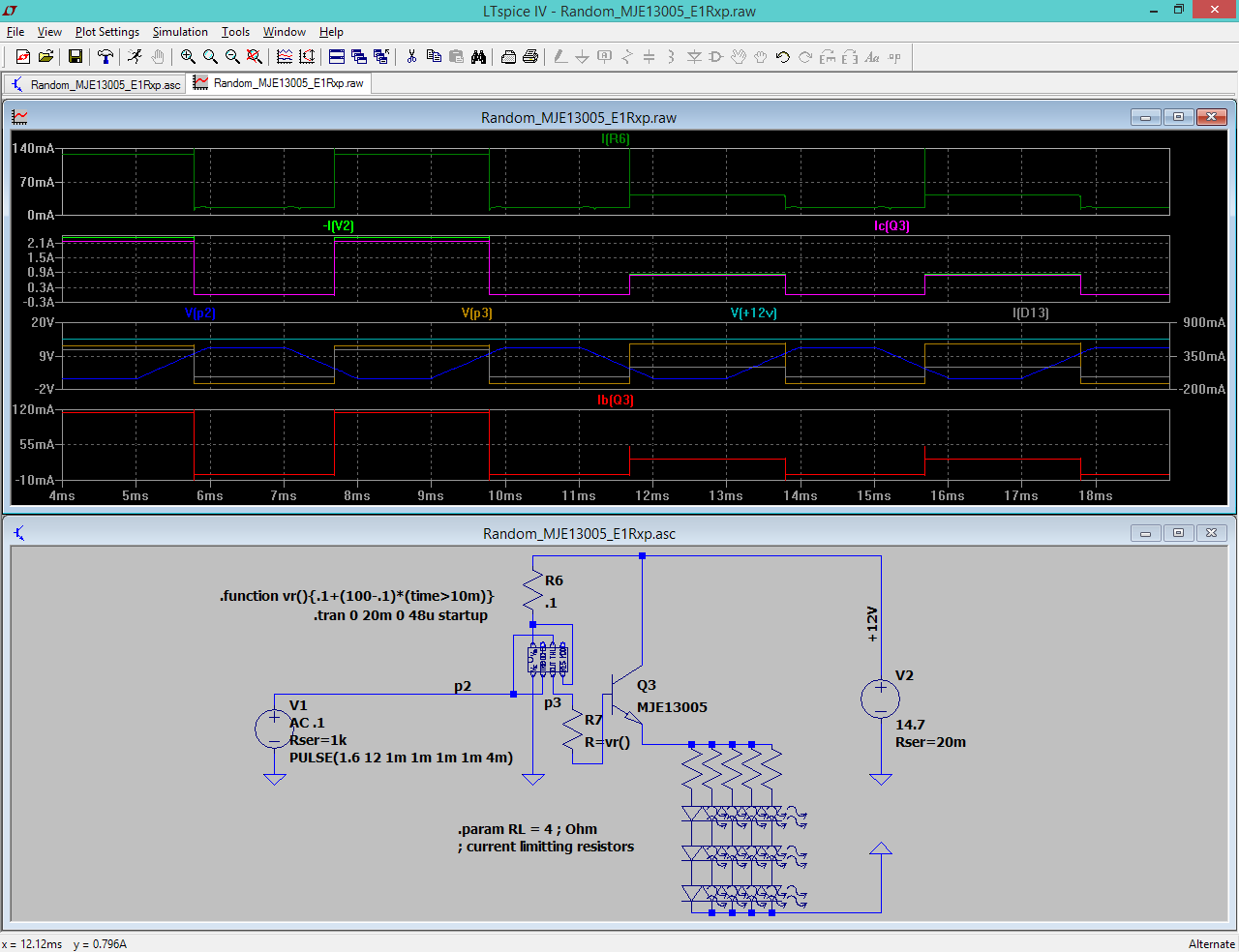Open a file using the folder icon
The width and height of the screenshot is (1239, 952).
[x=45, y=57]
